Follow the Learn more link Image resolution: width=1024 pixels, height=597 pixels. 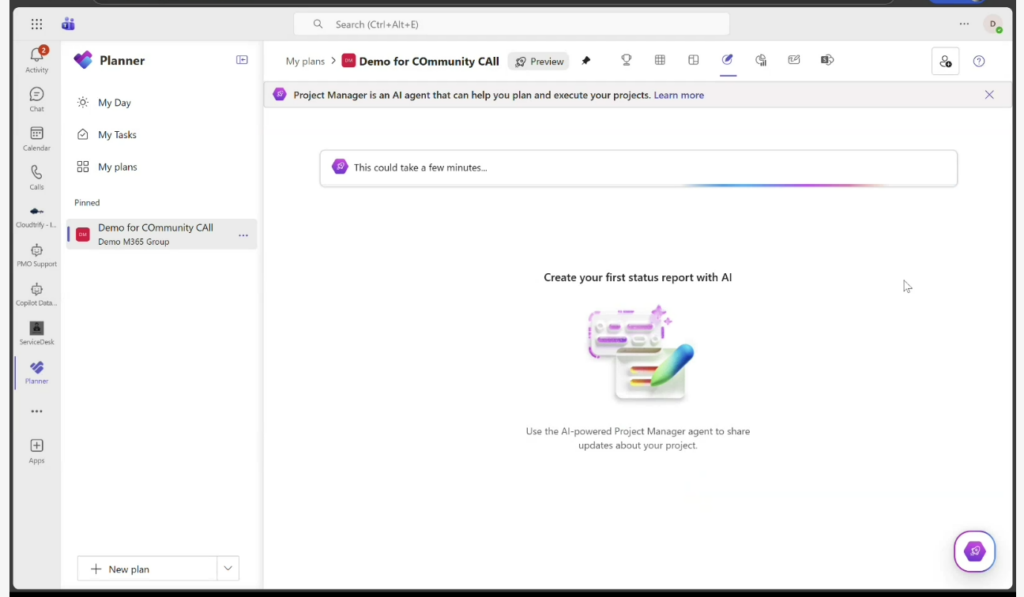679,95
